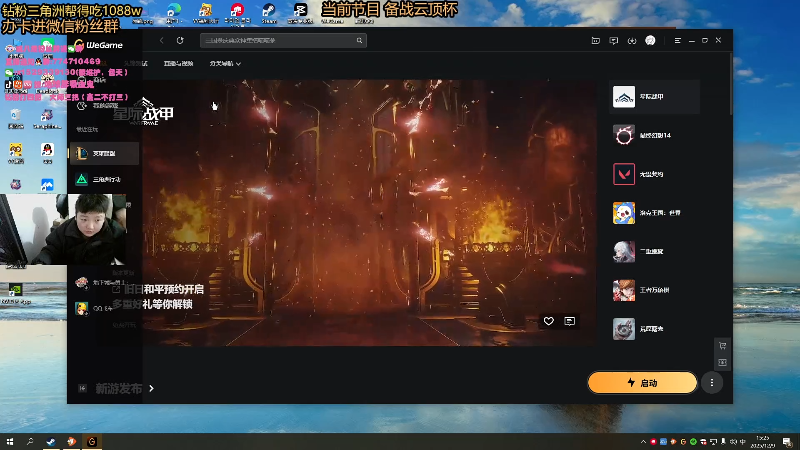This screenshot has height=450, width=800.
Task: Focus the WeGame search field
Action: (x=283, y=40)
